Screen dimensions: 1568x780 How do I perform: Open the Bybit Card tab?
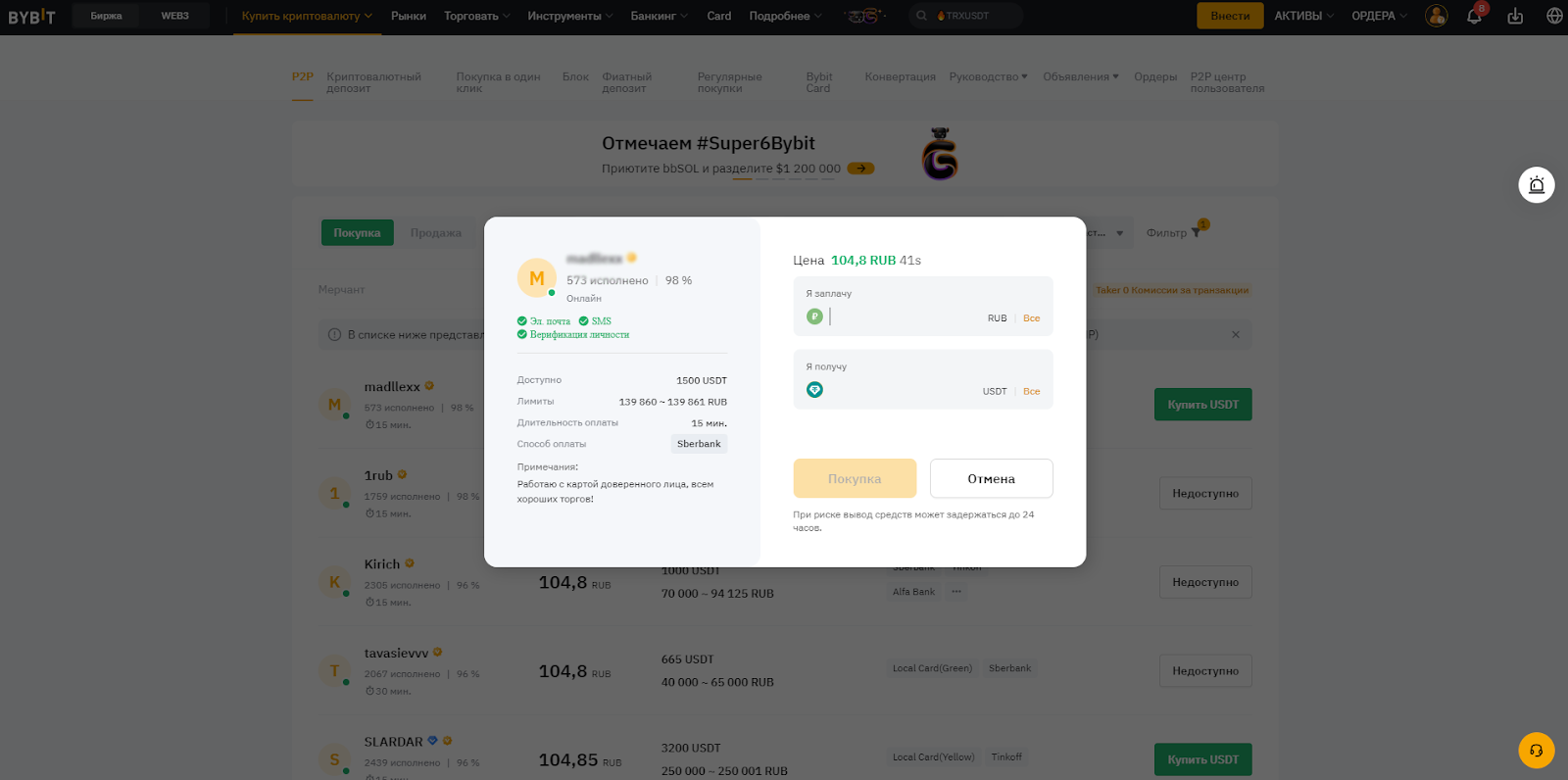(819, 82)
